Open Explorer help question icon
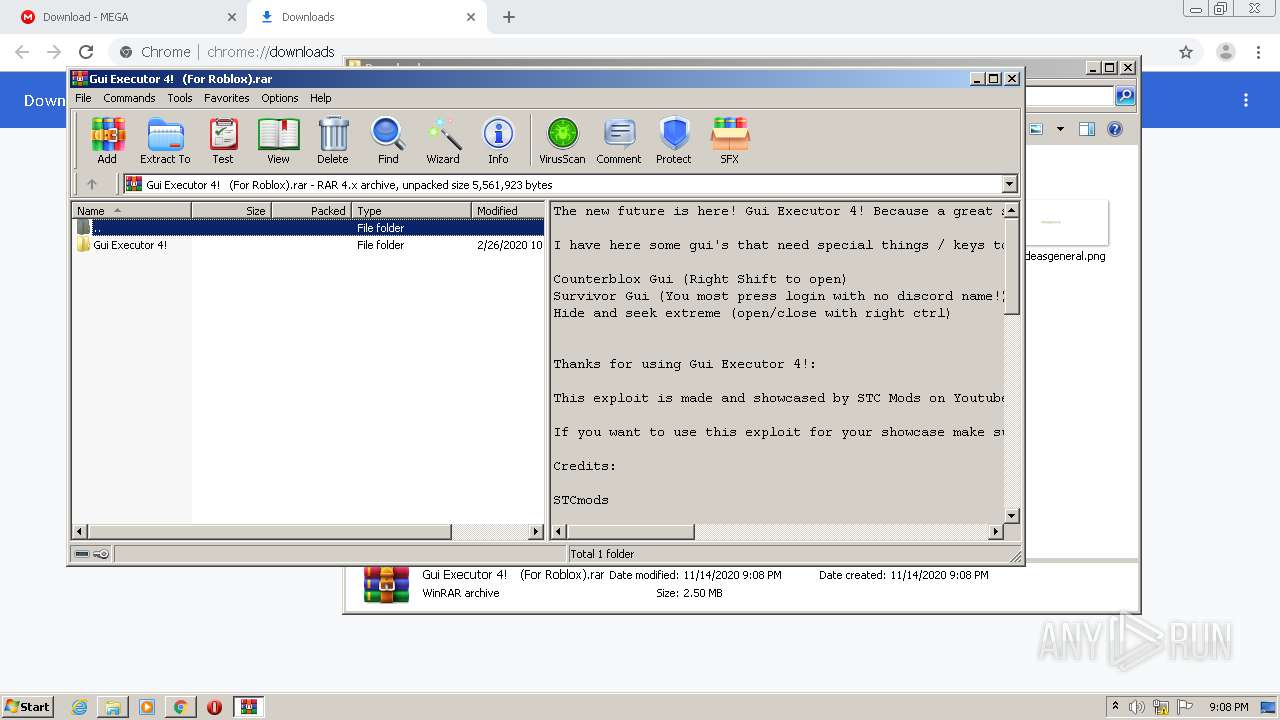The image size is (1280, 720). click(1115, 129)
